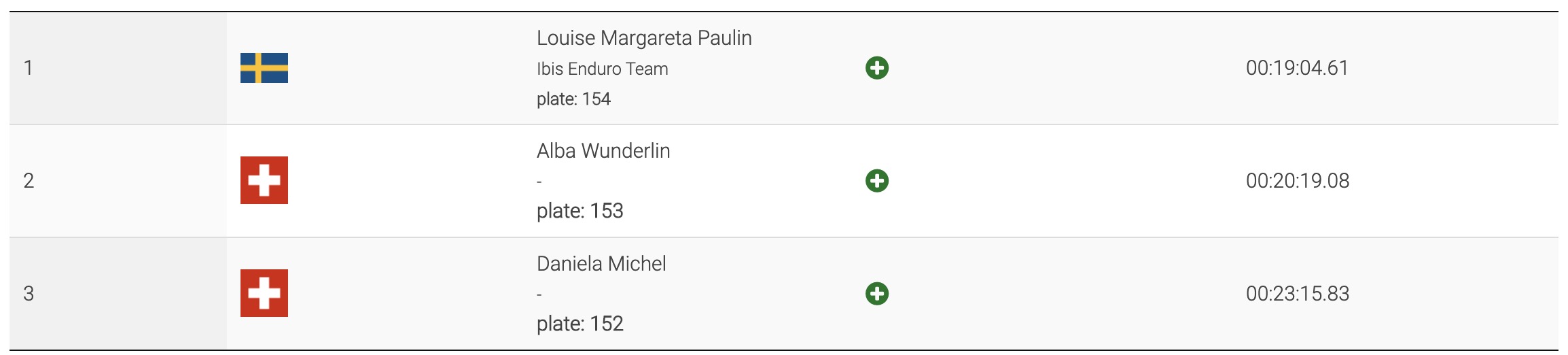
Task: Expand Alba Wunderlin's green plus icon
Action: tap(877, 181)
